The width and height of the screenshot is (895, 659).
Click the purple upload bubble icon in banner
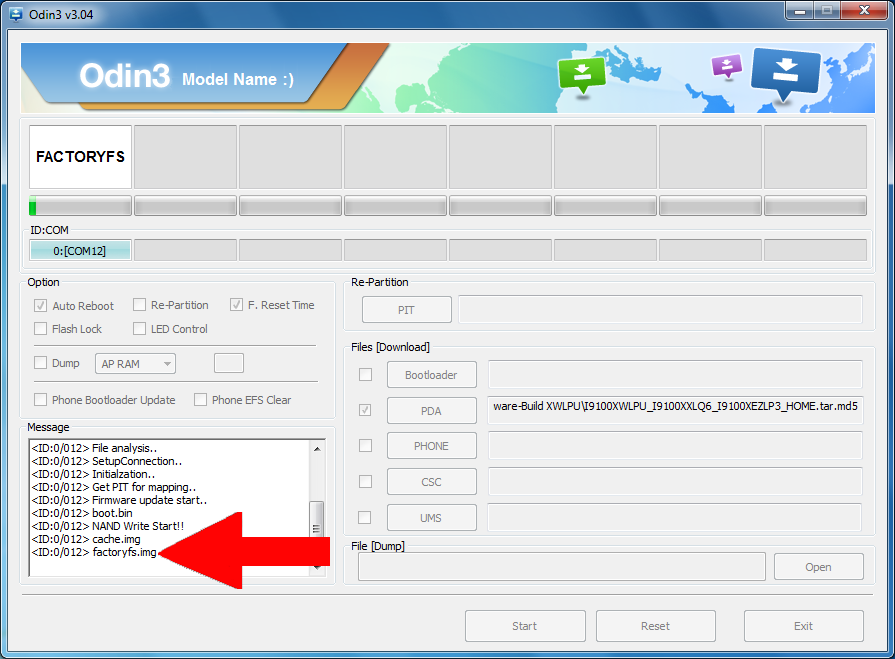[727, 66]
